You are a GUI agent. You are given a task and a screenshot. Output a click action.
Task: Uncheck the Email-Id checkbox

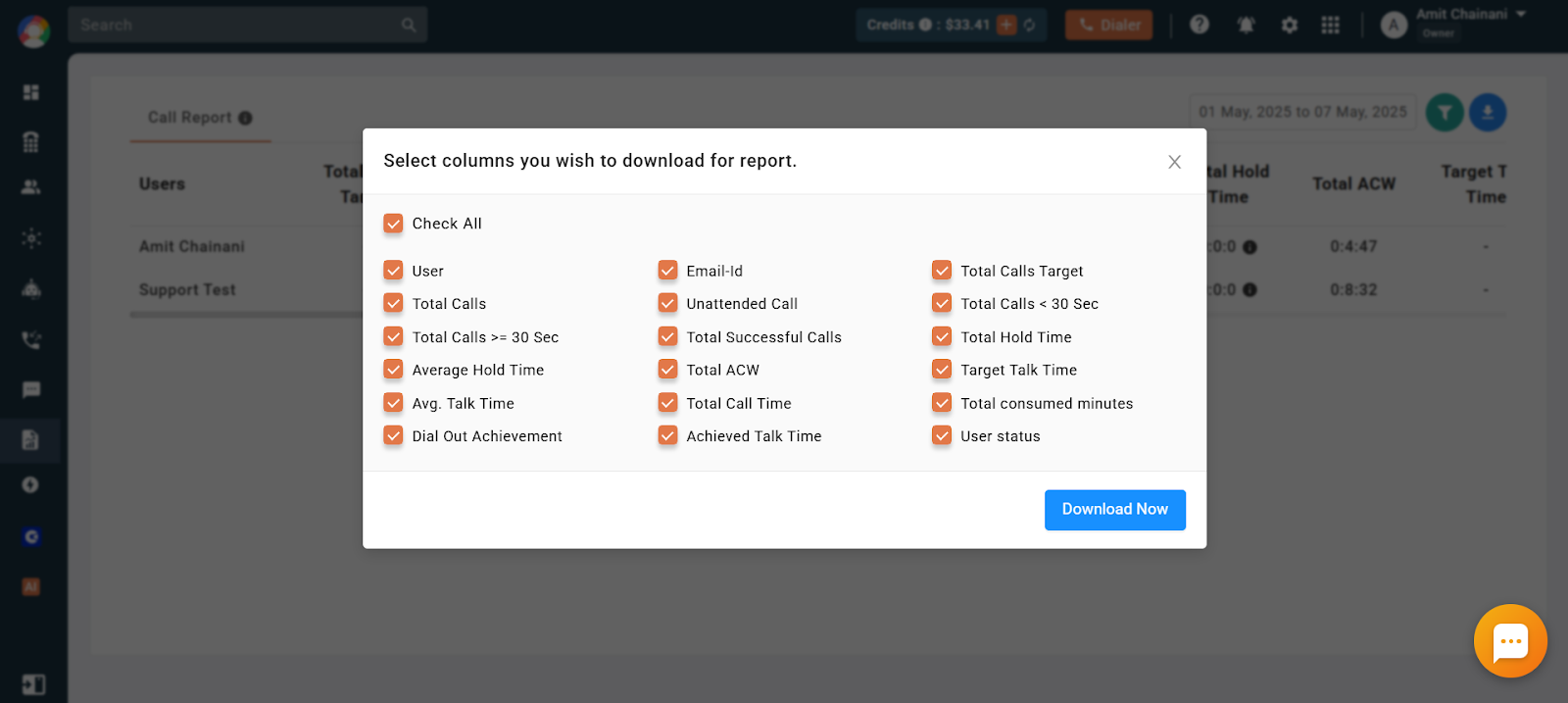click(x=667, y=271)
